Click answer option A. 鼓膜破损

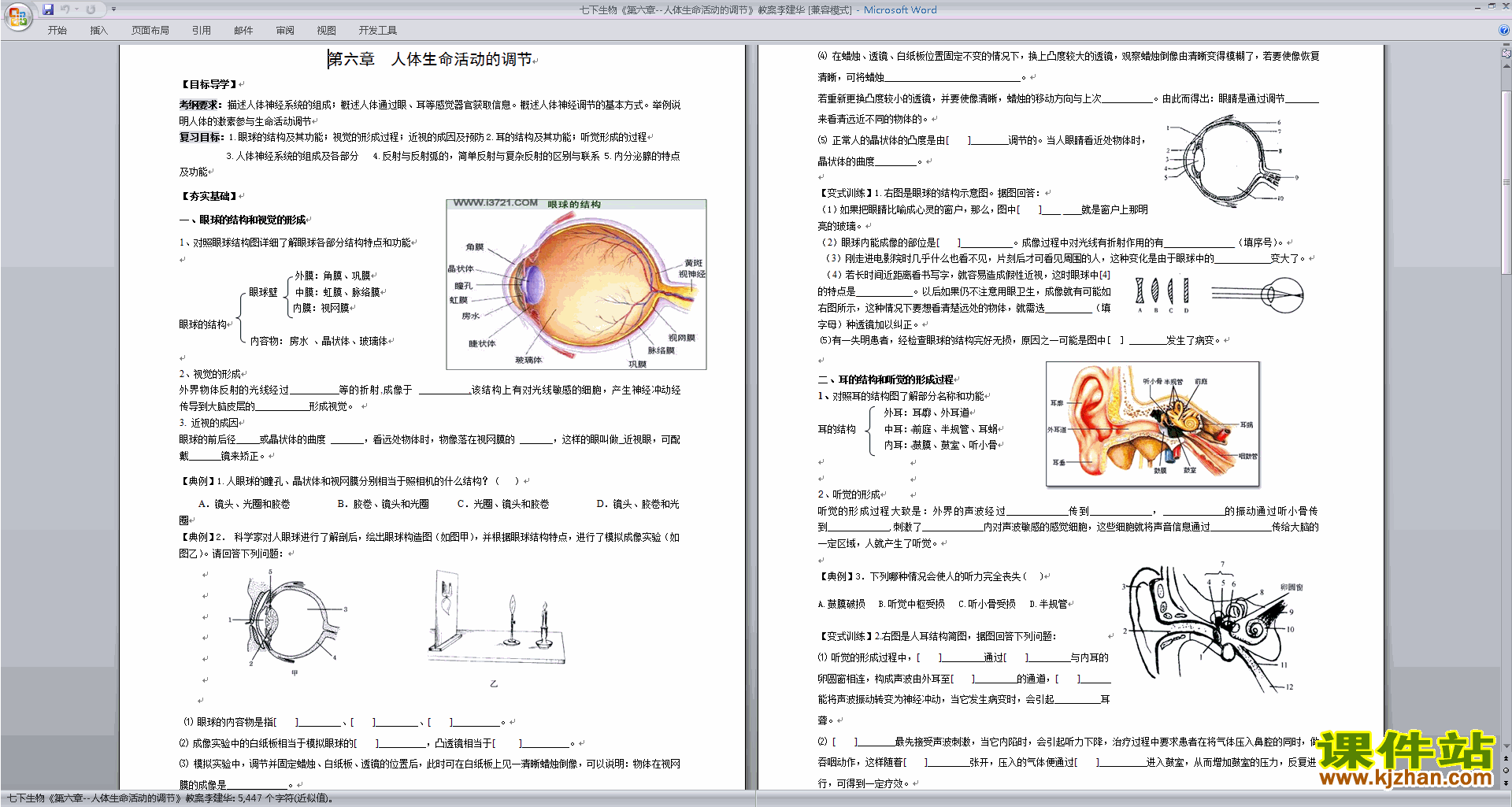tap(841, 604)
